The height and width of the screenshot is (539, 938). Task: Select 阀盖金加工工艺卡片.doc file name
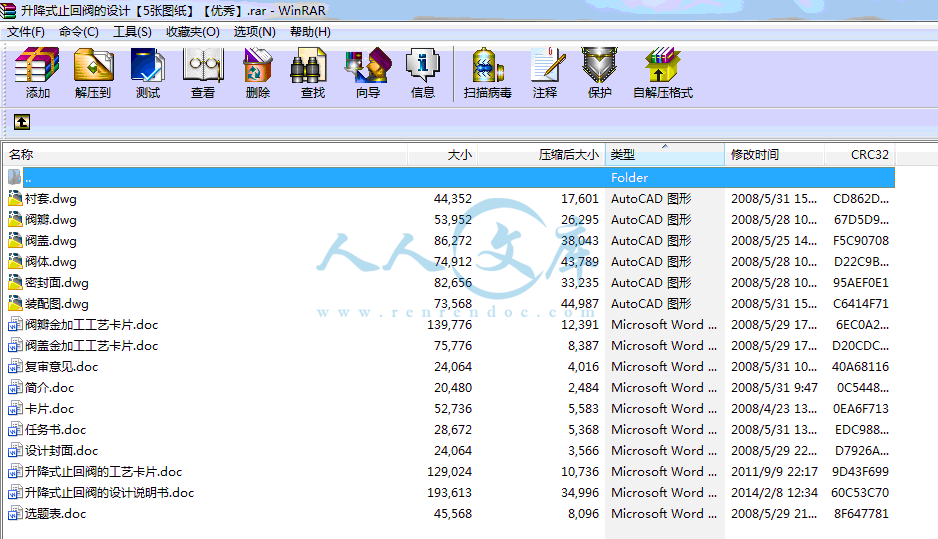coord(92,345)
